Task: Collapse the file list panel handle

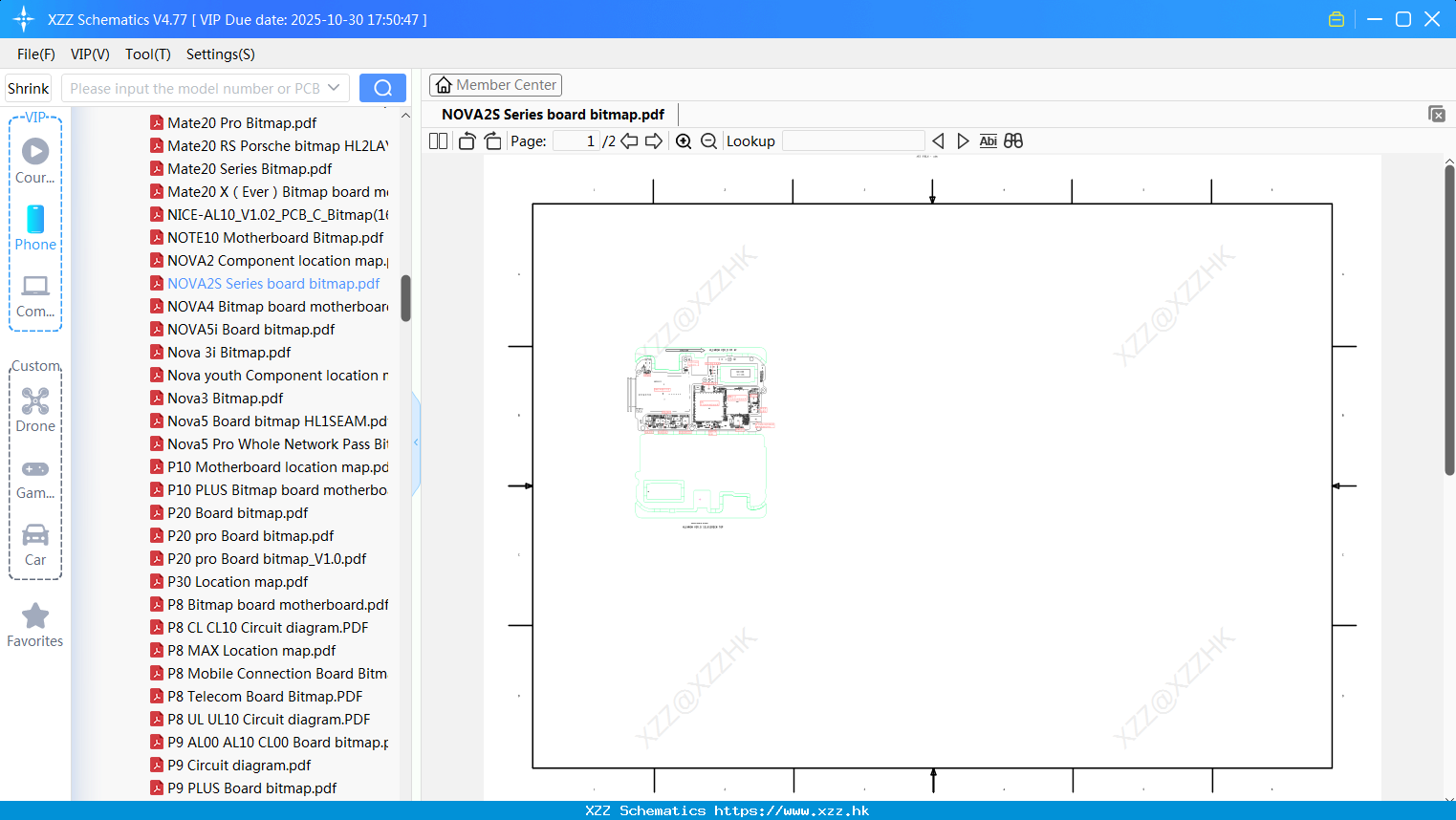Action: [x=416, y=442]
